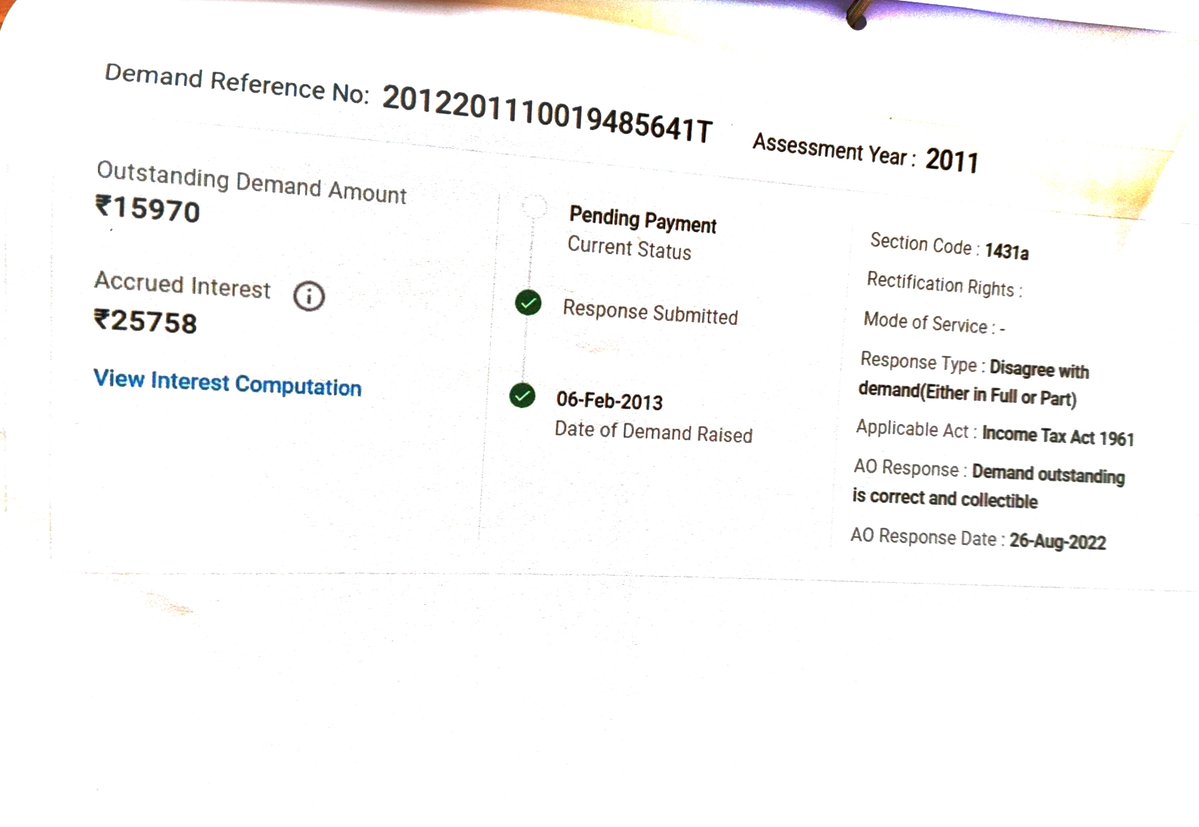Click the Assessment Year value 2011

pos(952,161)
